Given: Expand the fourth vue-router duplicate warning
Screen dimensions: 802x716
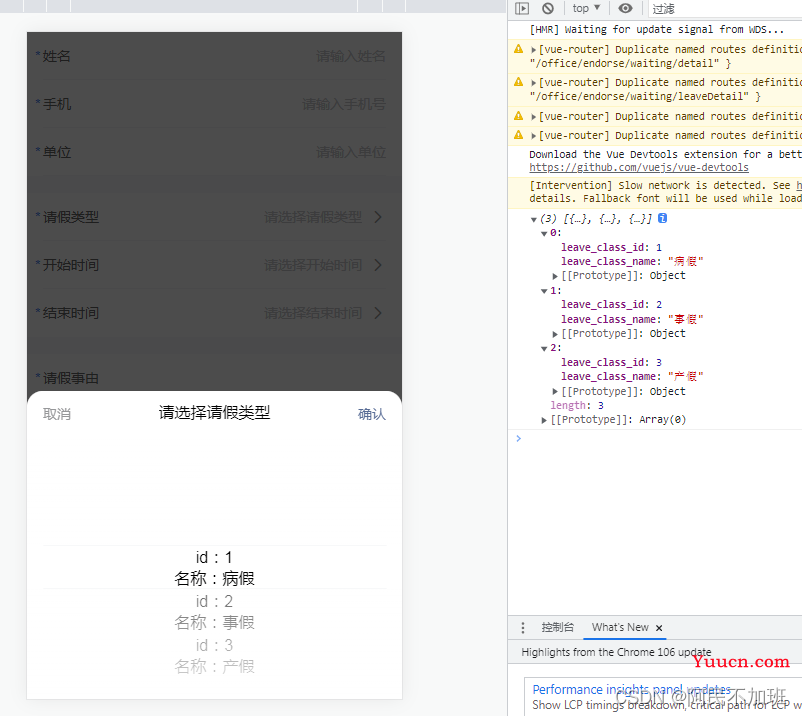Looking at the screenshot, I should (533, 136).
